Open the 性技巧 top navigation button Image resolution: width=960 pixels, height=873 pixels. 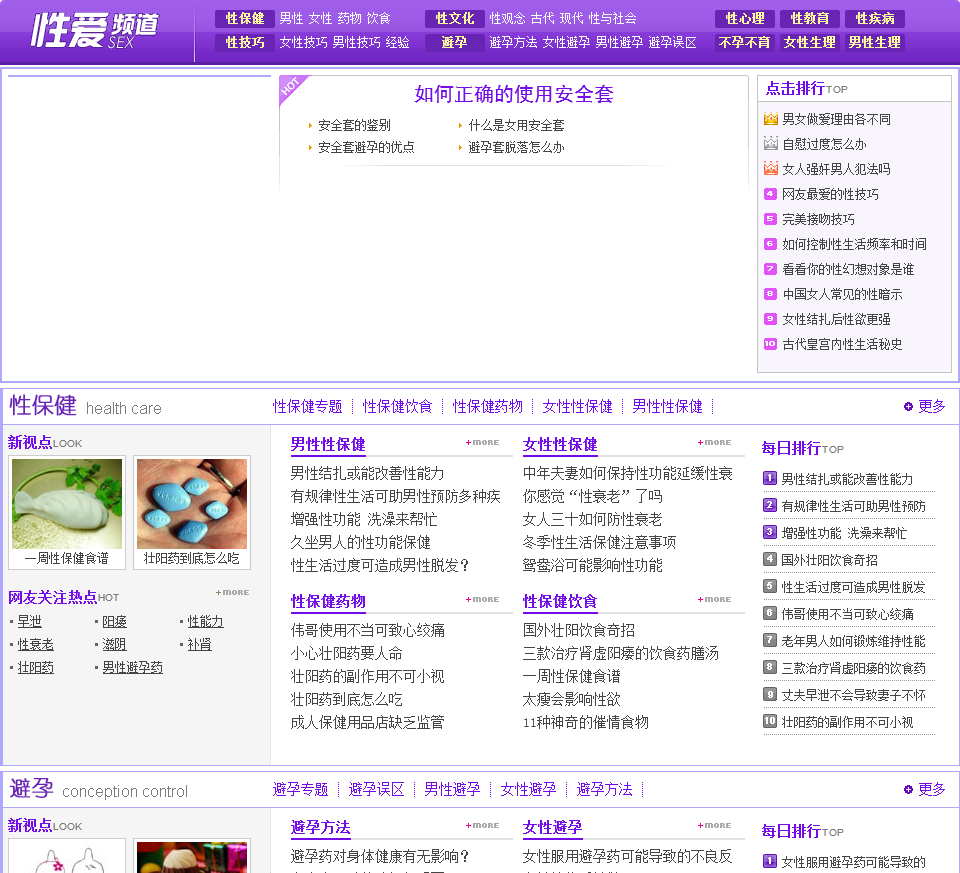pos(245,42)
